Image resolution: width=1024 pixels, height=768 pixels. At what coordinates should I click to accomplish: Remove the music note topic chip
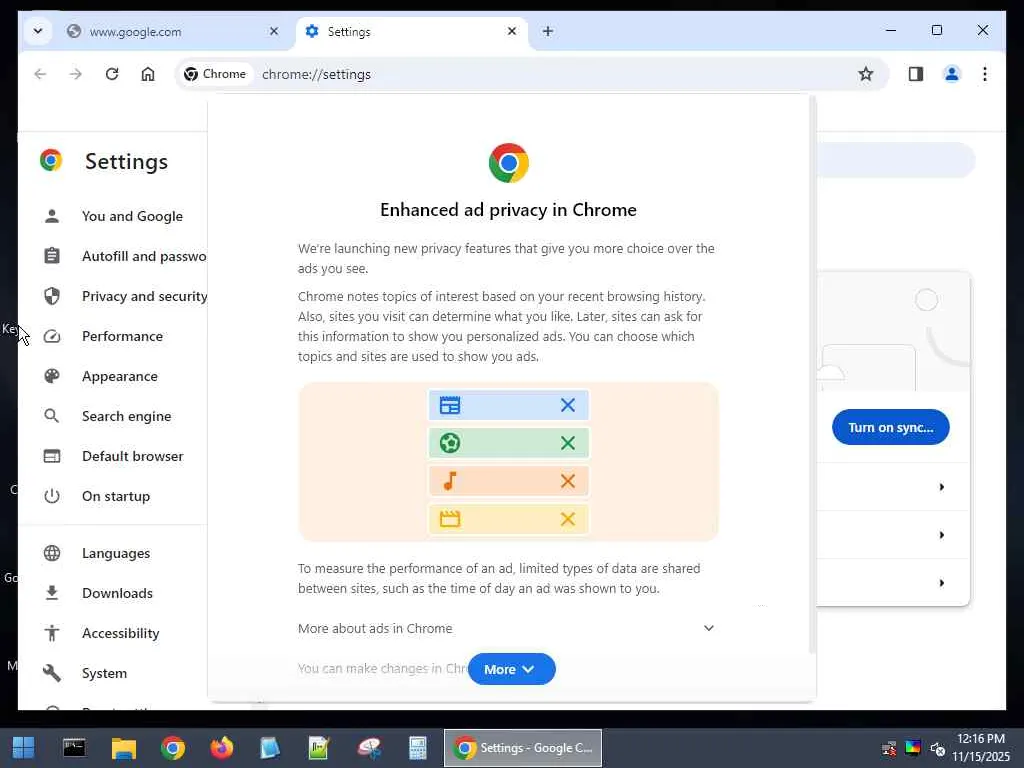click(568, 481)
